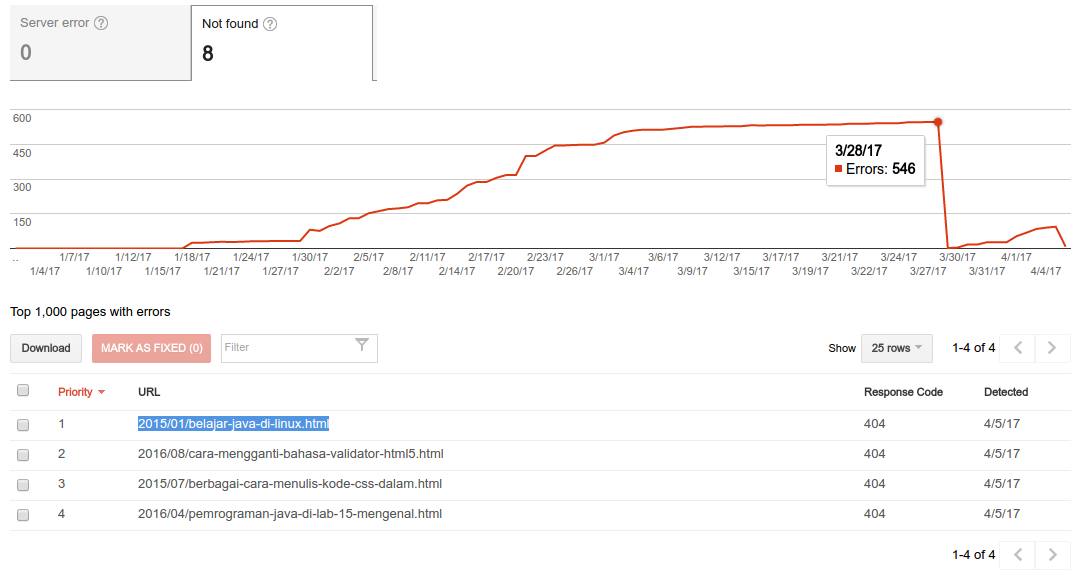
Task: Click the filter funnel icon
Action: [362, 346]
